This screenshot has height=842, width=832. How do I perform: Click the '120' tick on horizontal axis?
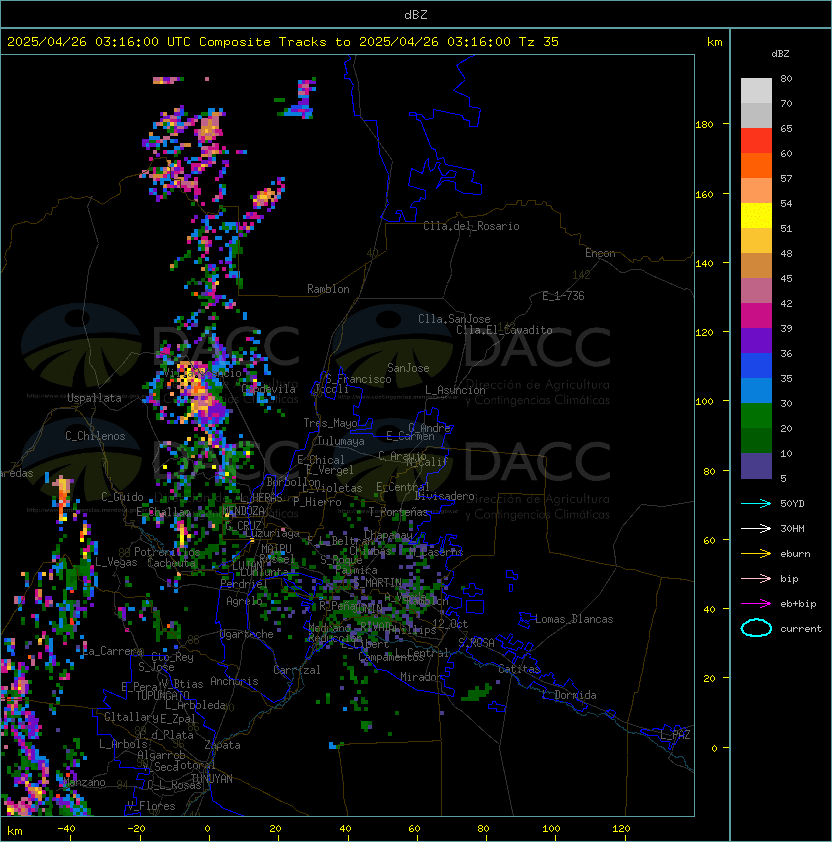(621, 829)
